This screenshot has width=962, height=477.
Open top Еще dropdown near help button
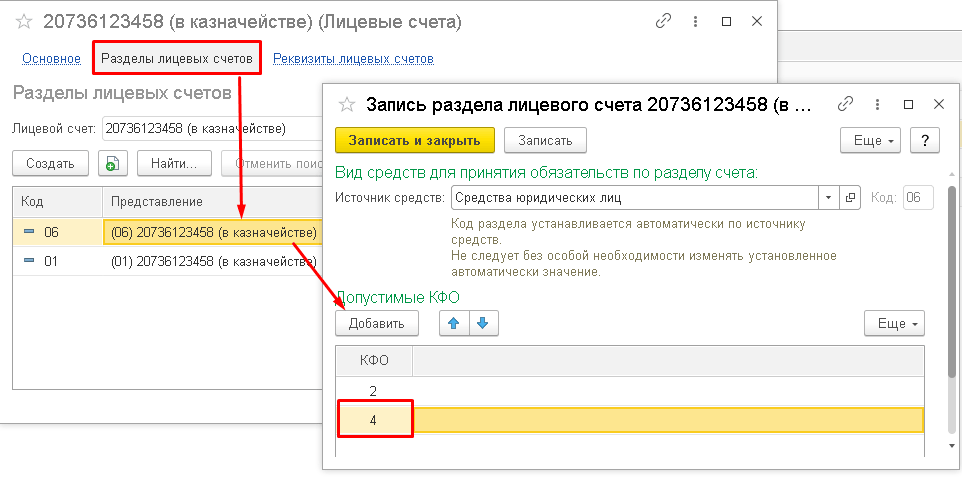point(871,140)
